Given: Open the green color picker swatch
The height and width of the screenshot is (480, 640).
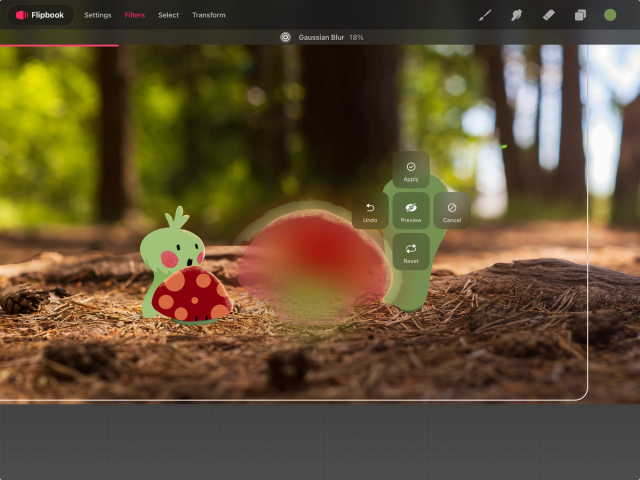Looking at the screenshot, I should (x=610, y=16).
